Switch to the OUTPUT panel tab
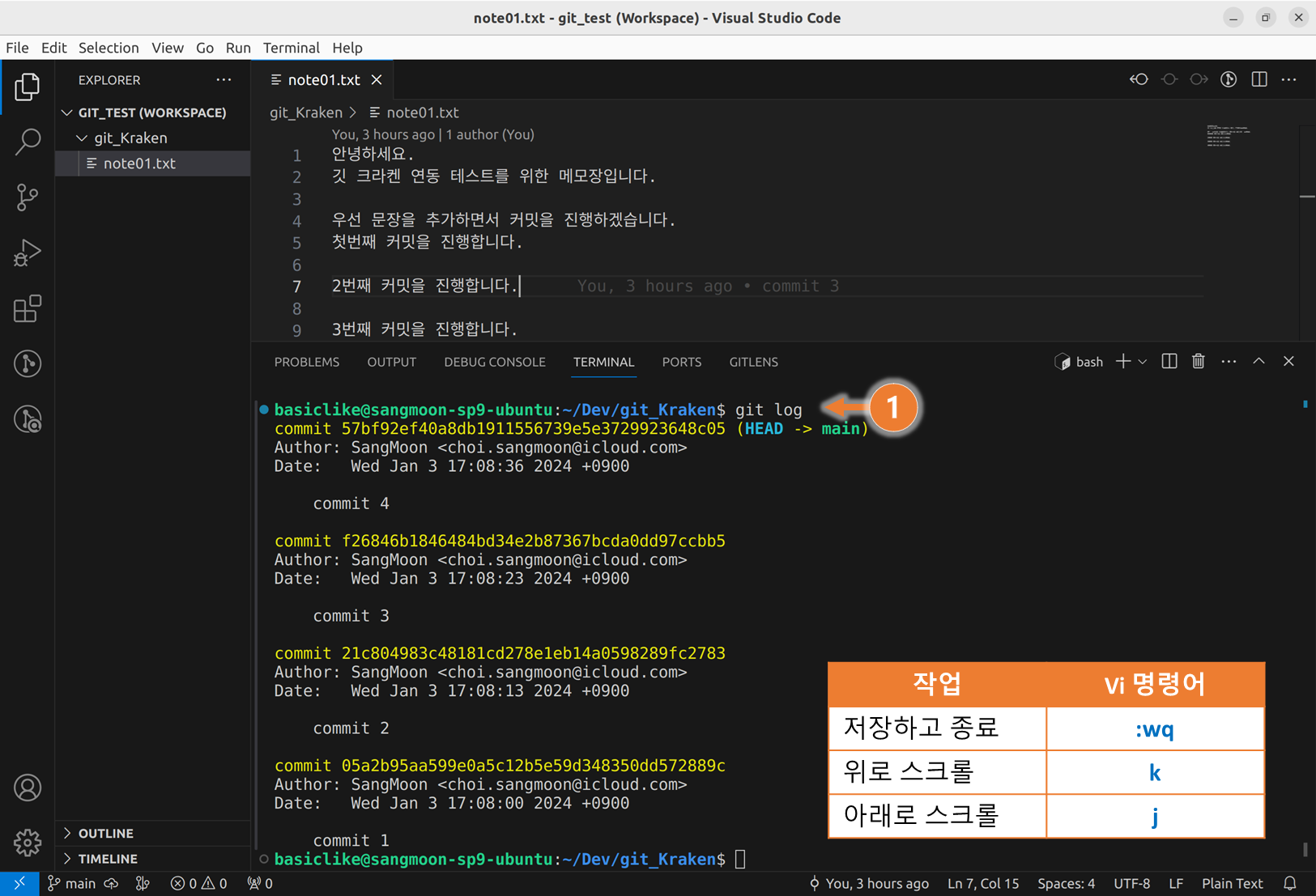 [392, 362]
